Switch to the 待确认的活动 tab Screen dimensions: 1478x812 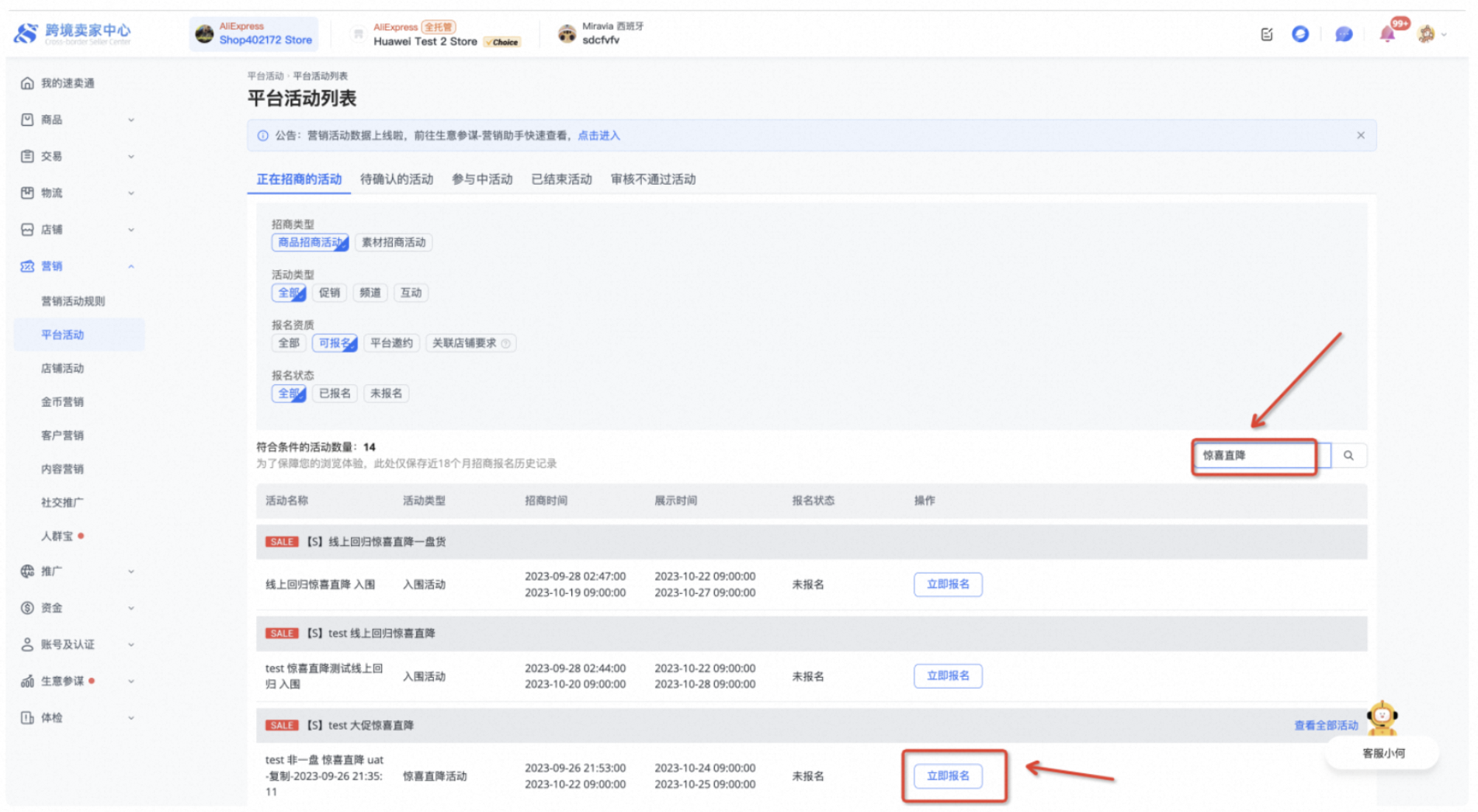click(x=396, y=179)
